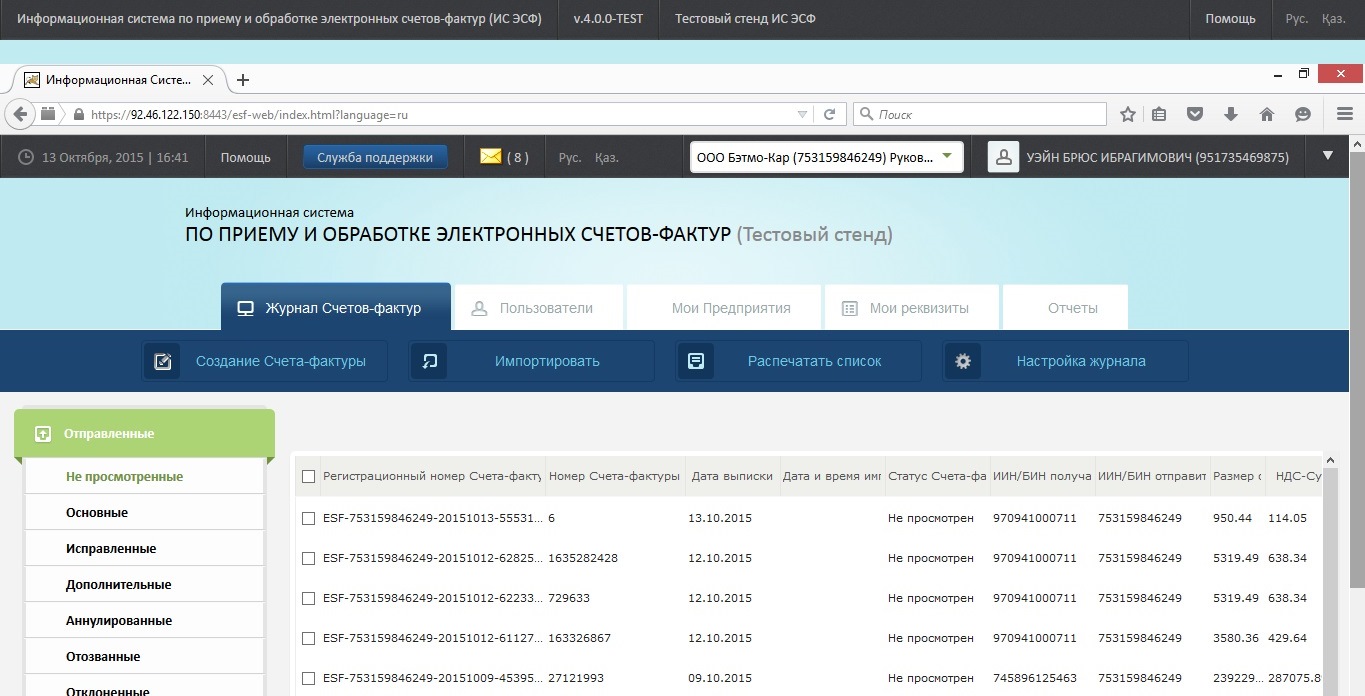1365x696 pixels.
Task: Open the ООО Бэтмо-Кар company dropdown
Action: (x=827, y=157)
